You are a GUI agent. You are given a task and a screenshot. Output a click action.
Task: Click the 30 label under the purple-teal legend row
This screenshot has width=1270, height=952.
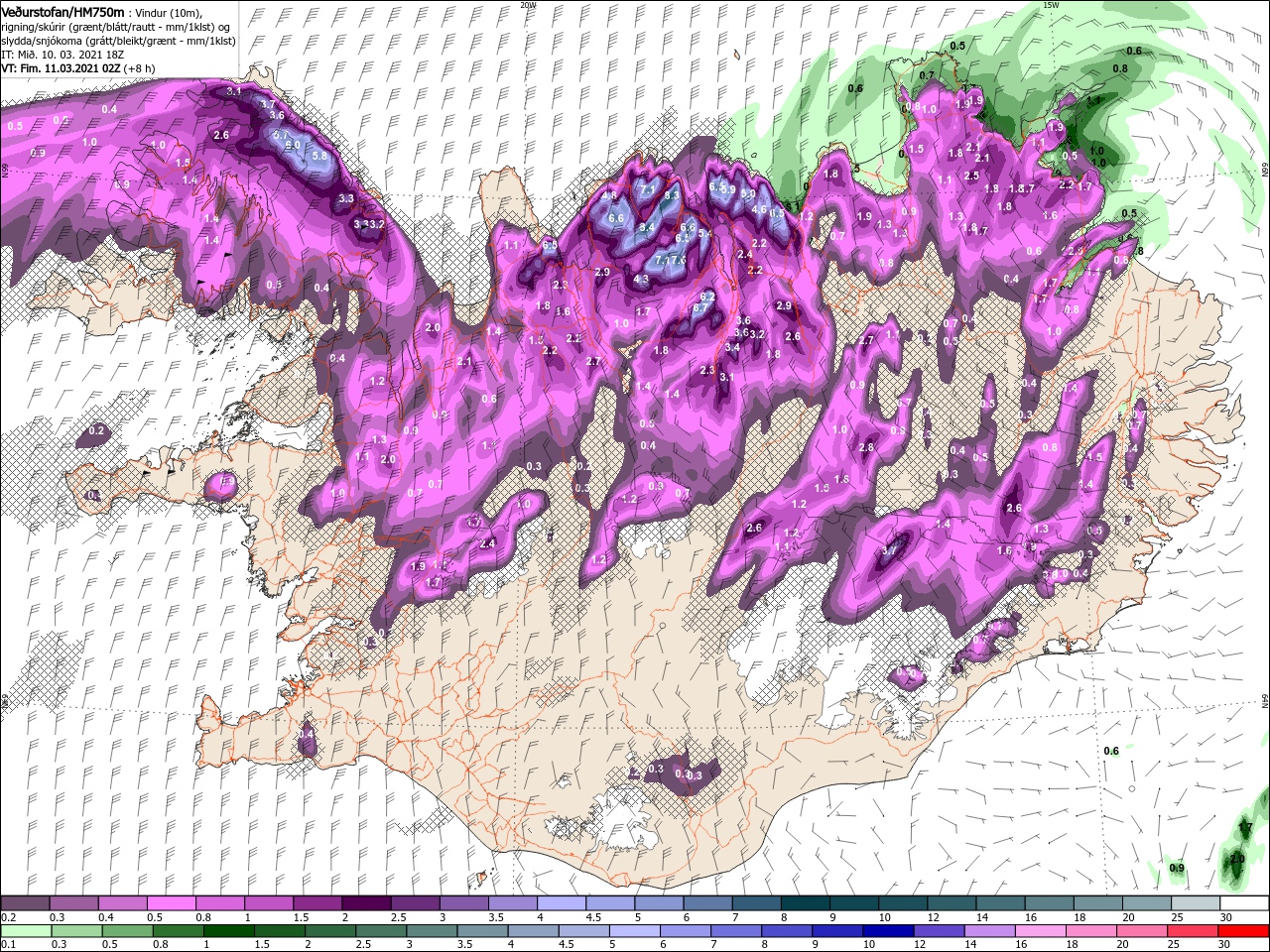(x=1226, y=917)
